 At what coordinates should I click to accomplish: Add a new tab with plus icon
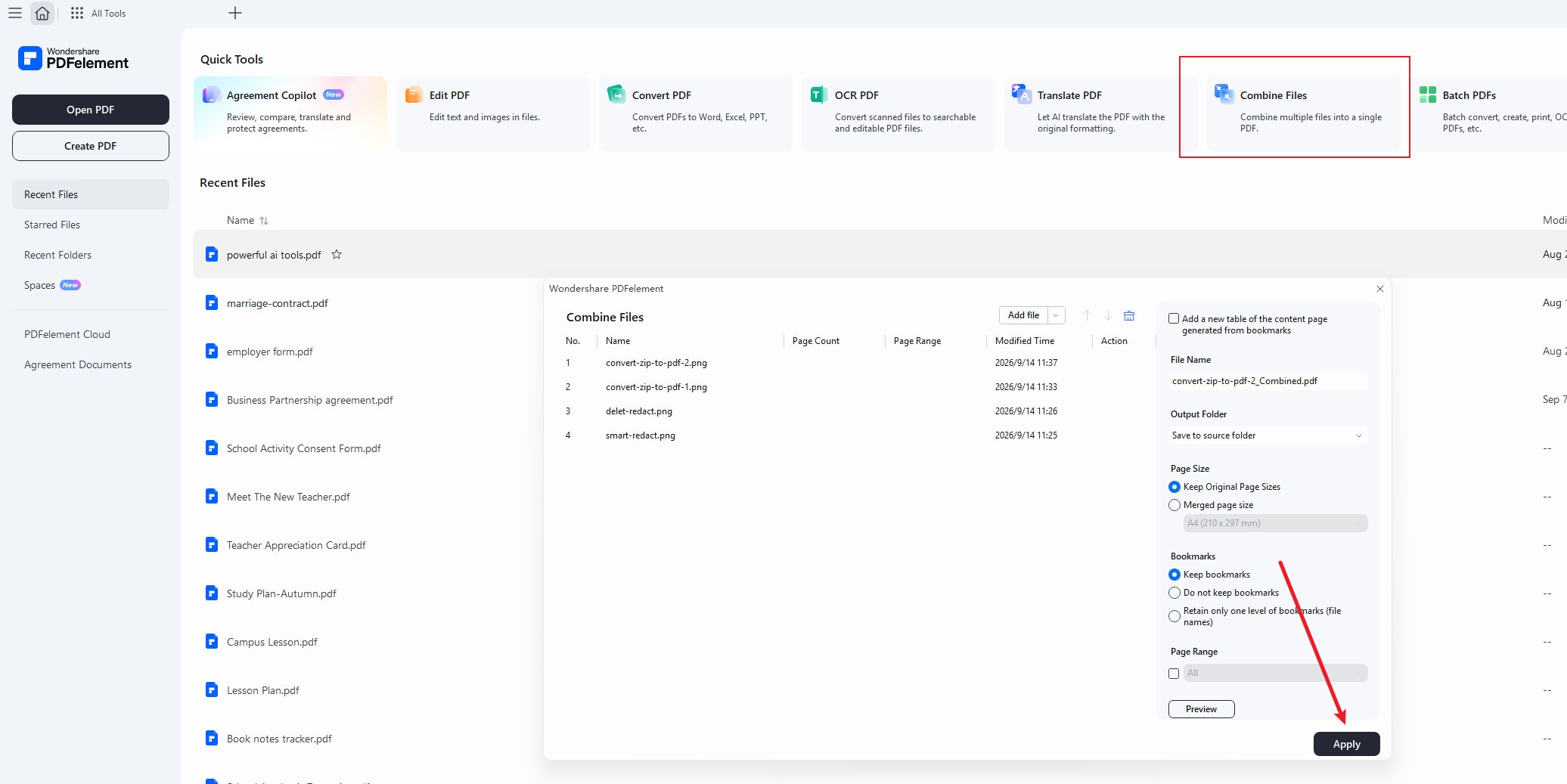pos(235,13)
